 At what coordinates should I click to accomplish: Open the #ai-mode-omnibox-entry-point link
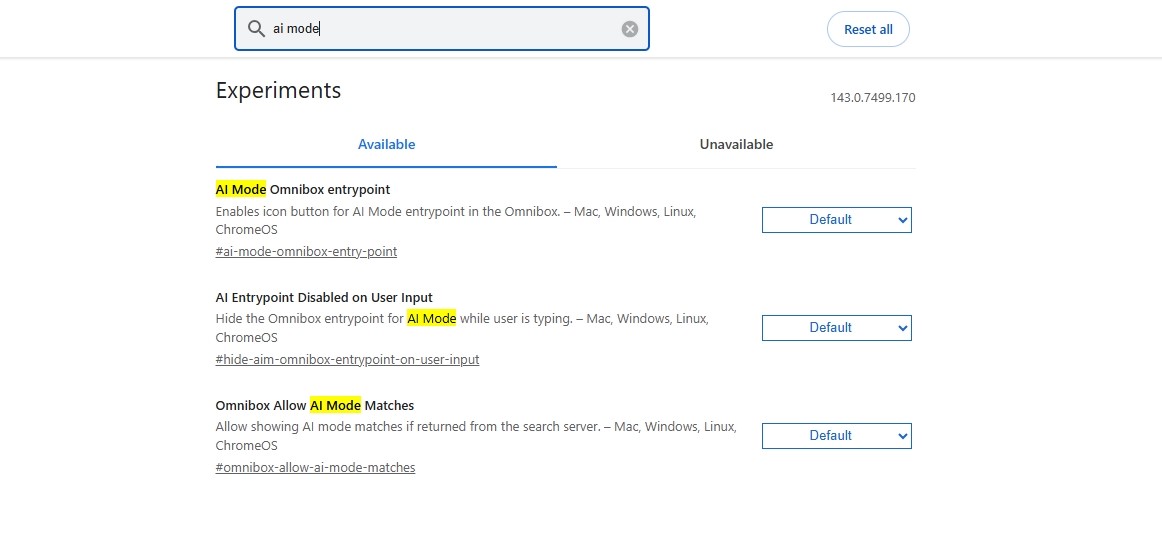tap(306, 252)
